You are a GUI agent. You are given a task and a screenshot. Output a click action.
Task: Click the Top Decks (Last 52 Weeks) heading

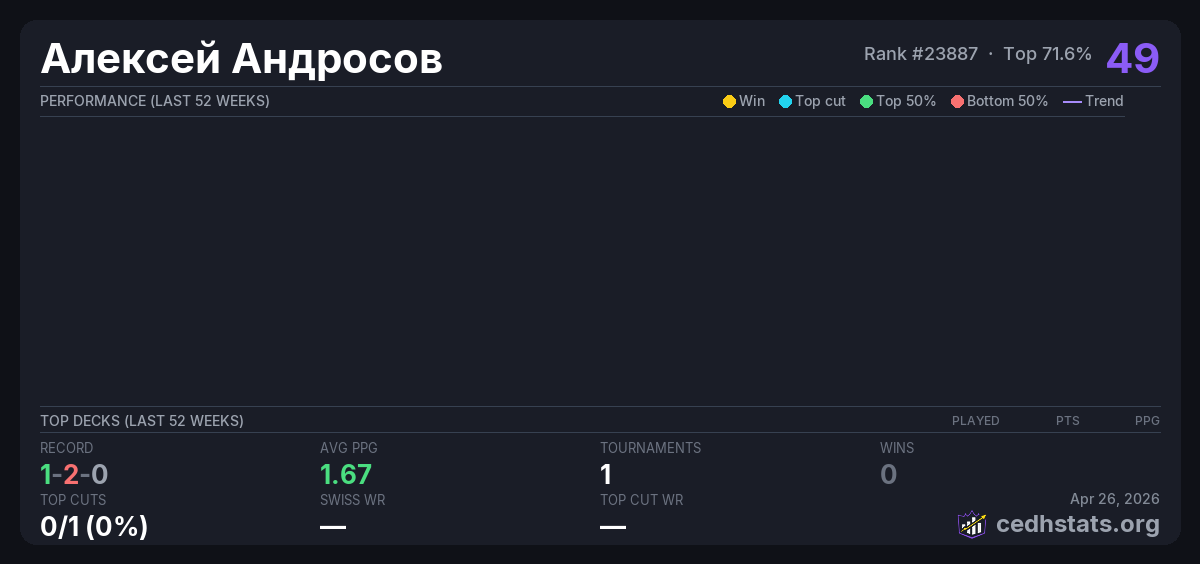pos(141,421)
